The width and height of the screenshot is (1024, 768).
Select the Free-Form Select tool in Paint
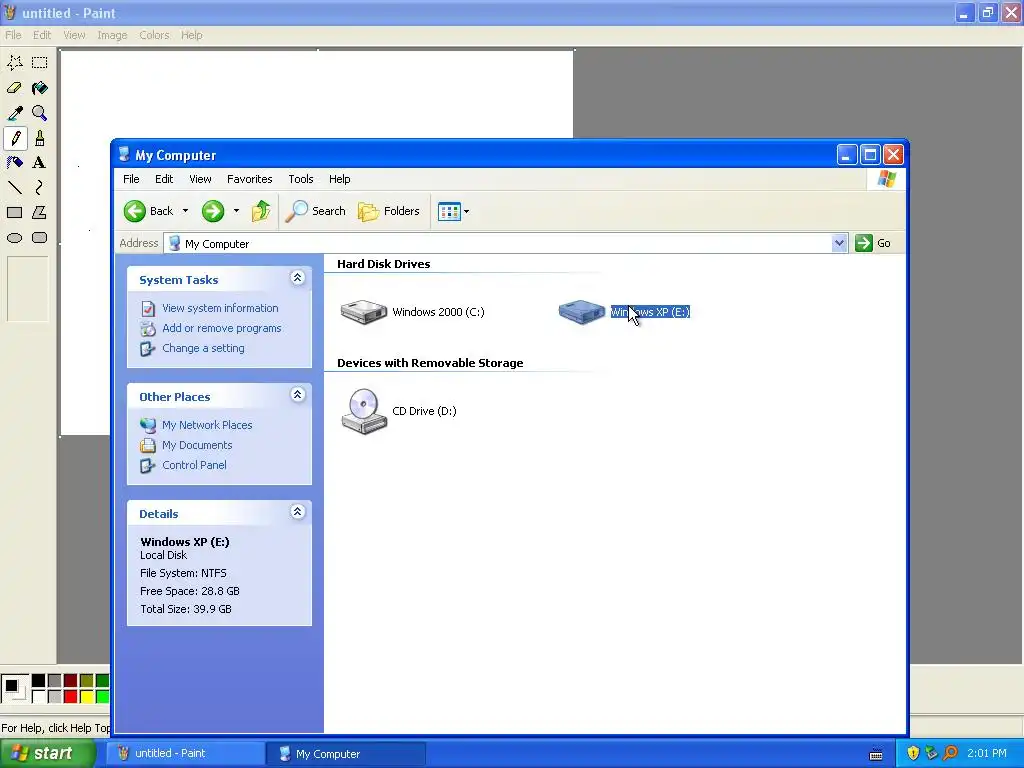coord(14,63)
